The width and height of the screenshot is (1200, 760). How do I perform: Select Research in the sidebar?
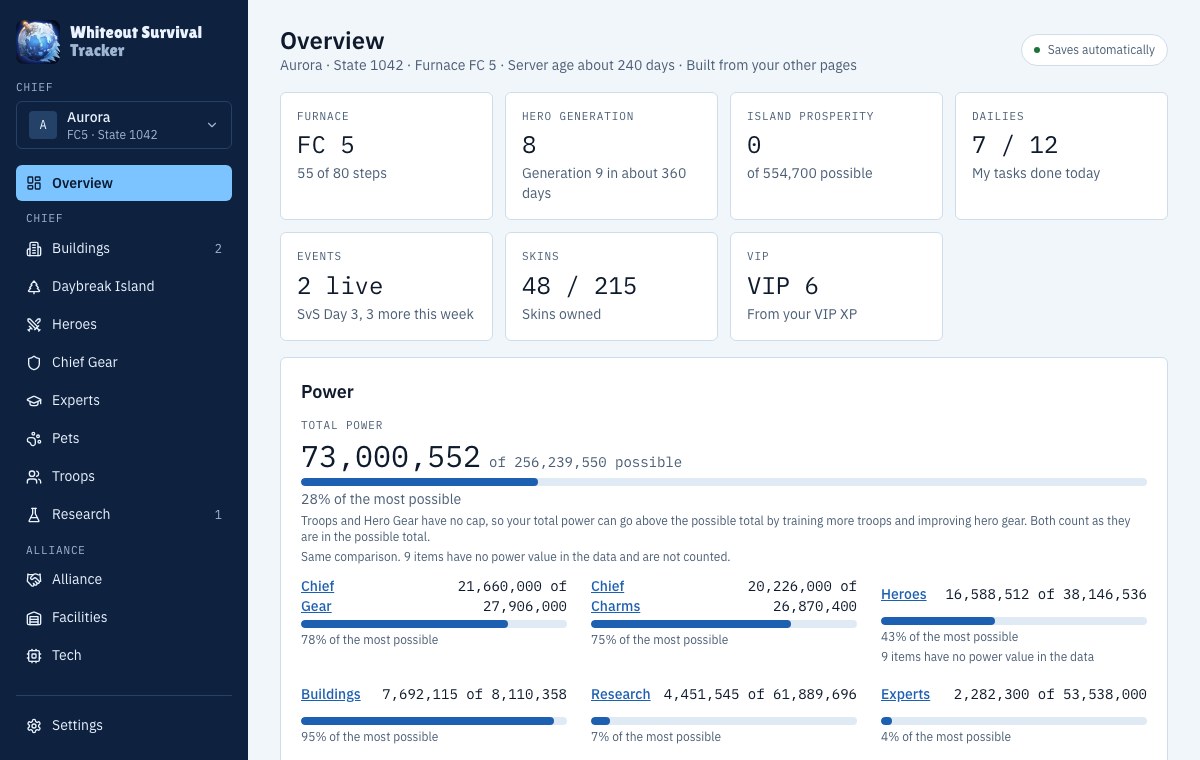click(x=124, y=514)
